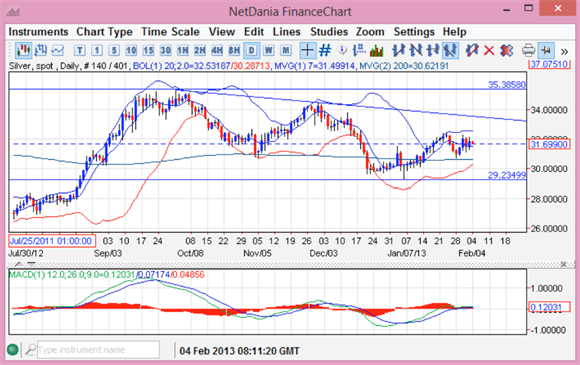
Task: Click the MACD(1) 12.0;26.0;9.0 study label
Action: 71,275
